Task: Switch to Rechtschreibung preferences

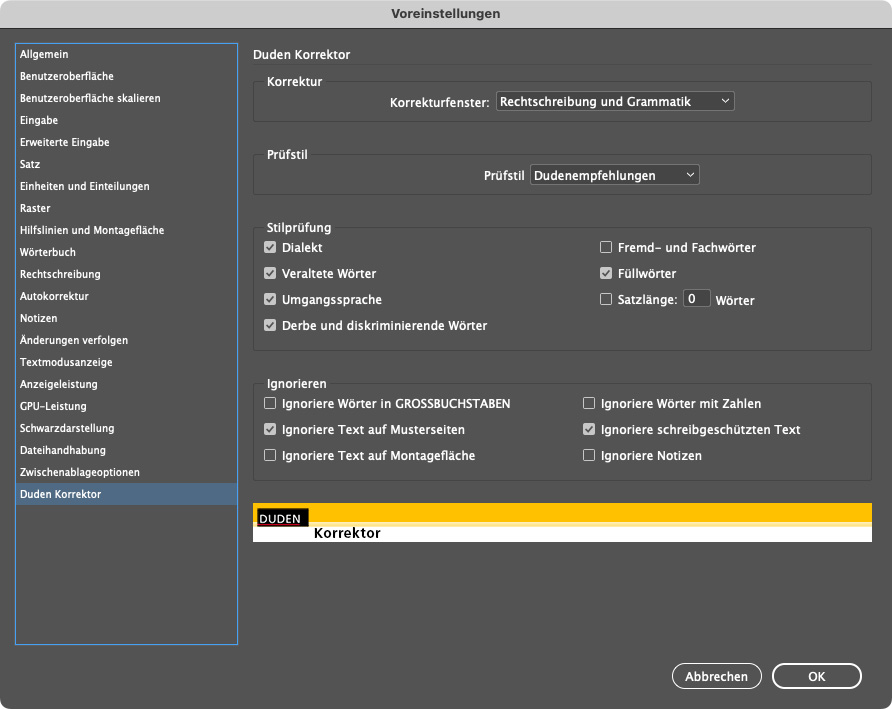Action: coord(60,274)
